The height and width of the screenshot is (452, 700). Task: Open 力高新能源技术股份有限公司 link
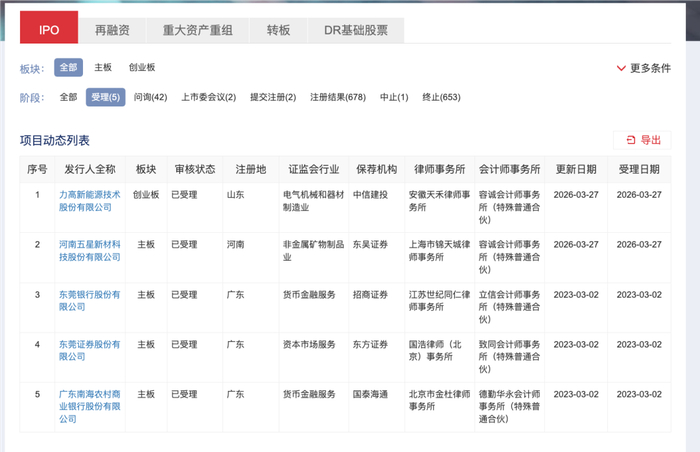click(x=90, y=201)
